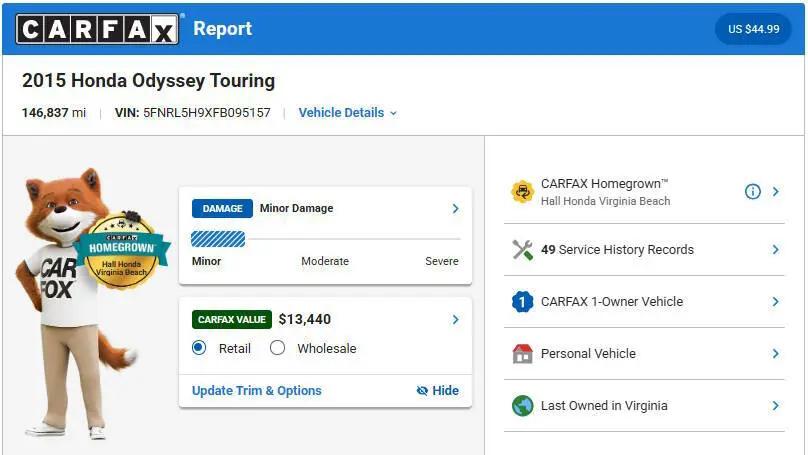Hide the CARFAX value section
This screenshot has width=808, height=455.
(x=437, y=391)
